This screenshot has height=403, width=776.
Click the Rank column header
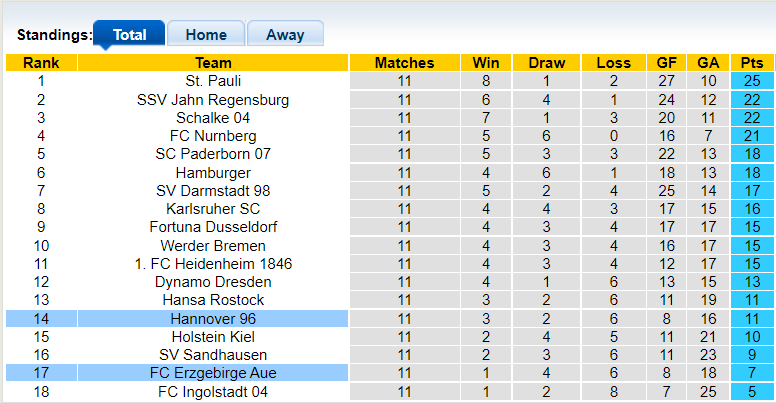pyautogui.click(x=41, y=63)
